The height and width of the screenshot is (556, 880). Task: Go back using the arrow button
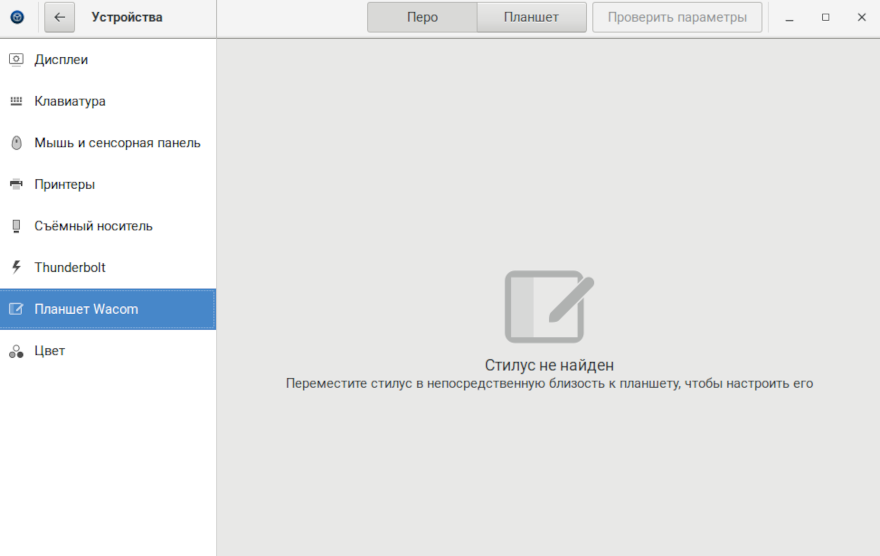pyautogui.click(x=60, y=17)
